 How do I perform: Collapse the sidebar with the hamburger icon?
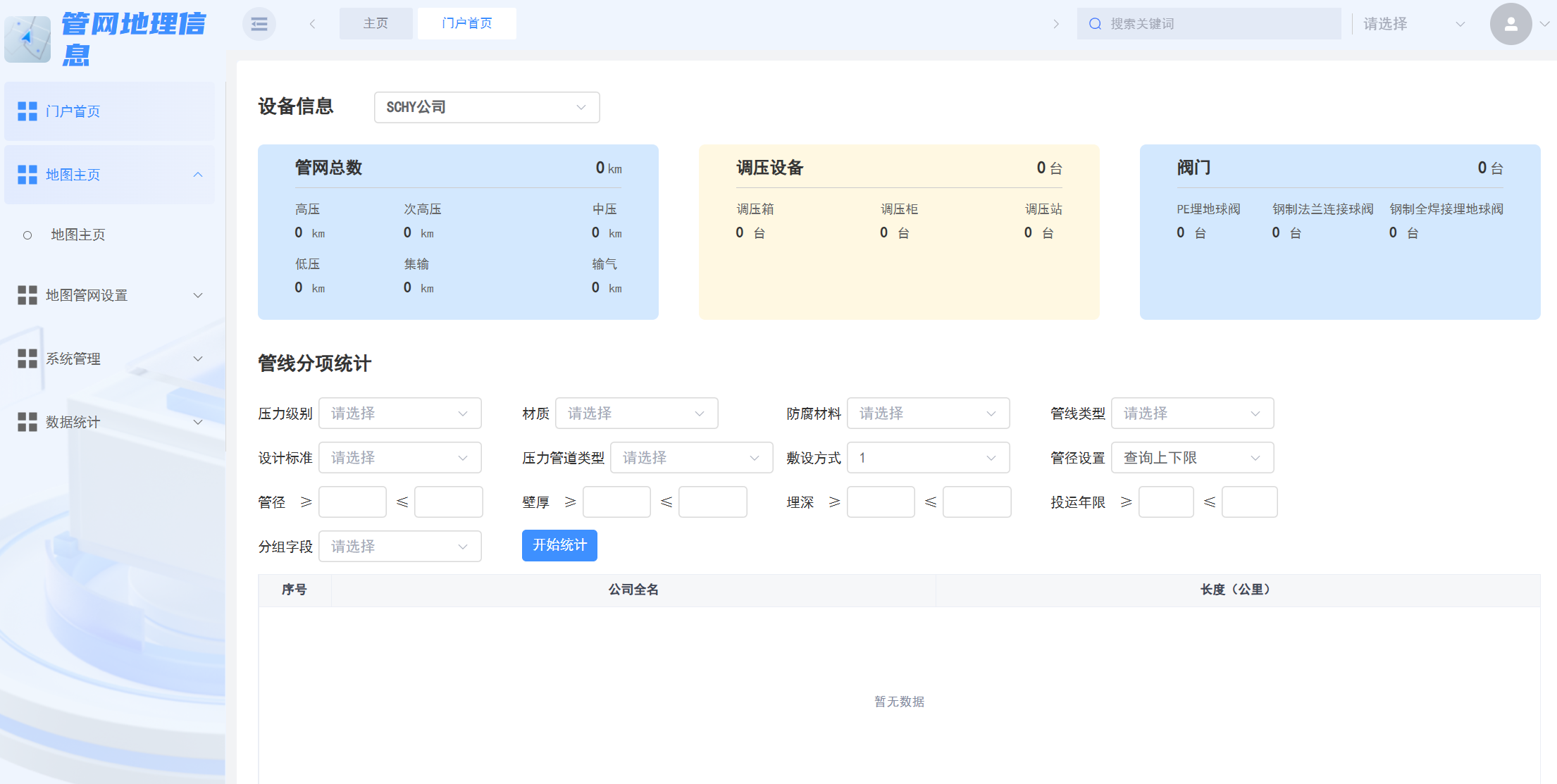tap(259, 23)
